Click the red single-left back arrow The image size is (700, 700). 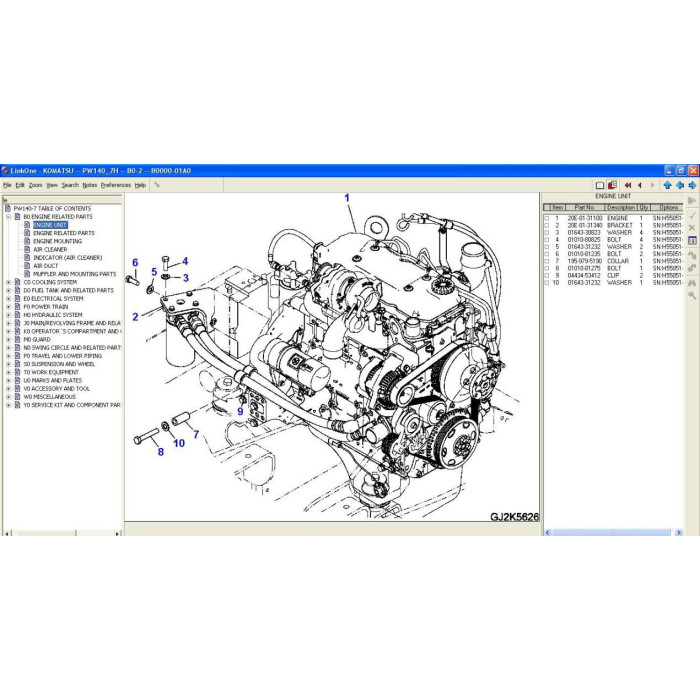click(640, 185)
